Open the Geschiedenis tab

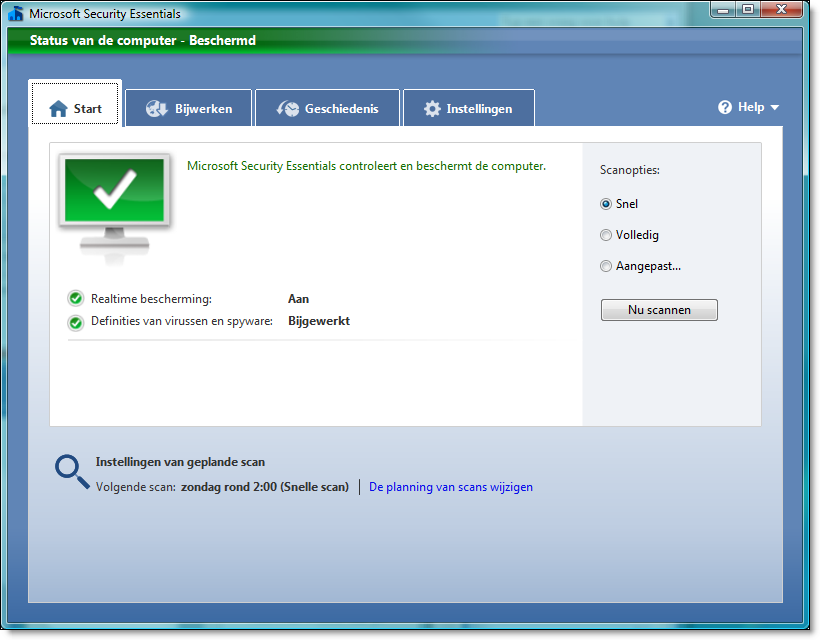point(327,108)
